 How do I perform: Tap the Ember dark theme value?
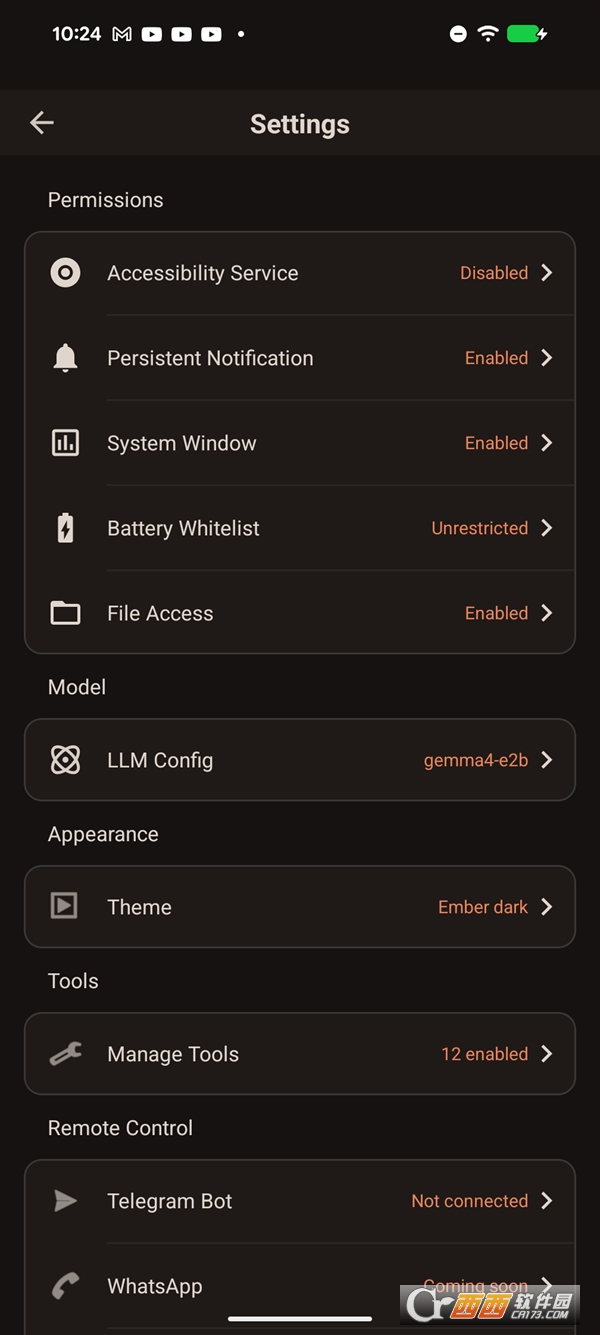point(482,907)
